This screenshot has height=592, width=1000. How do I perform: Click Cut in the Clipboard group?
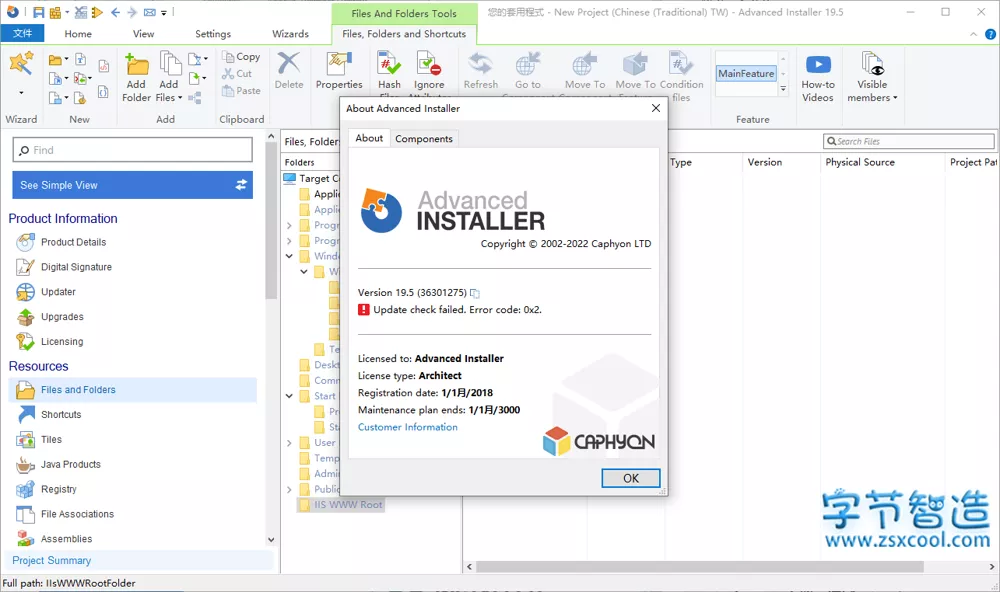pyautogui.click(x=237, y=74)
